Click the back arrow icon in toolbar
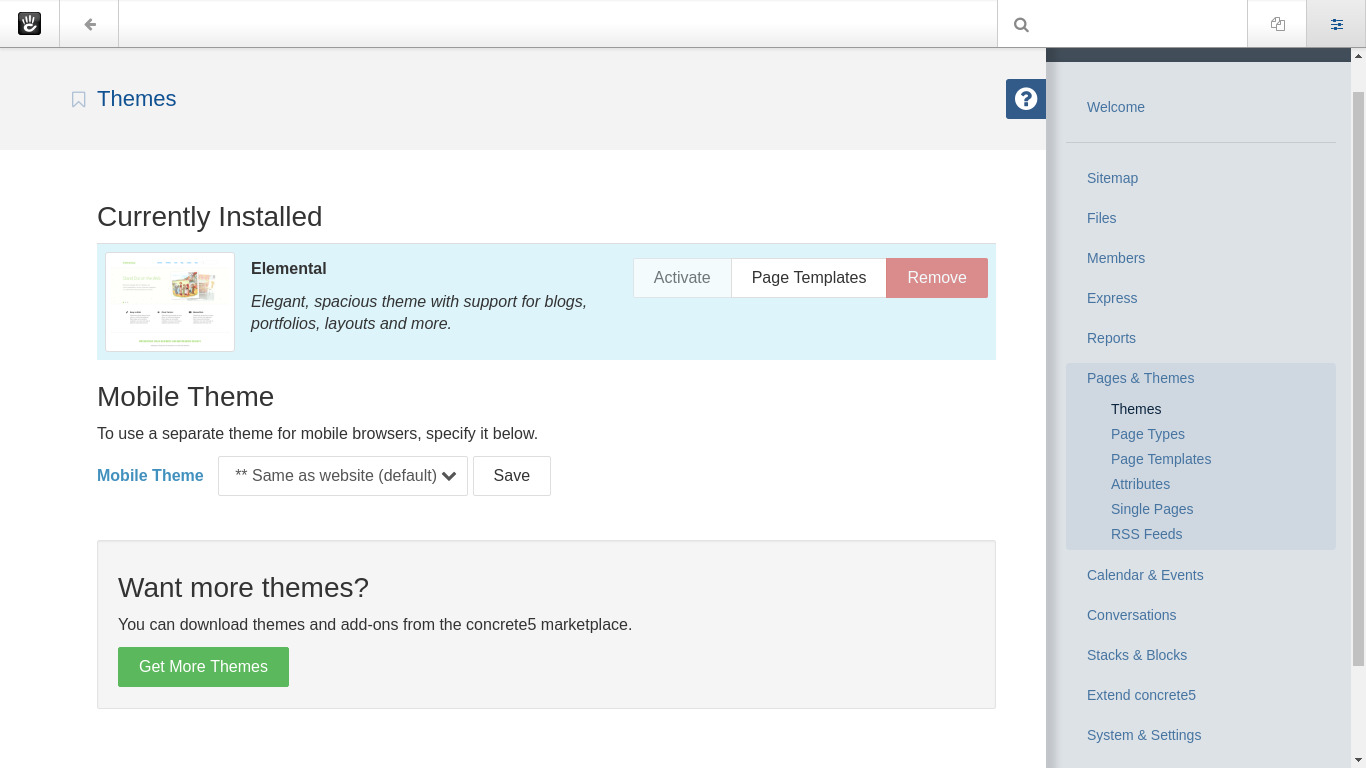The image size is (1366, 768). [x=90, y=24]
